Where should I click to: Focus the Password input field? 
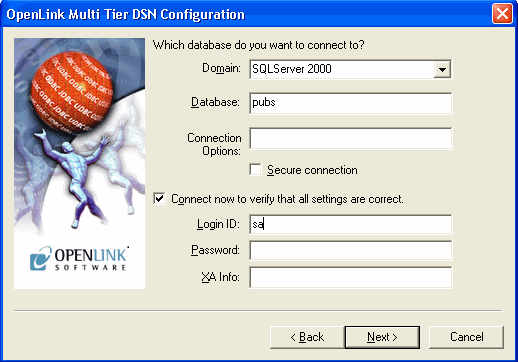[x=351, y=250]
